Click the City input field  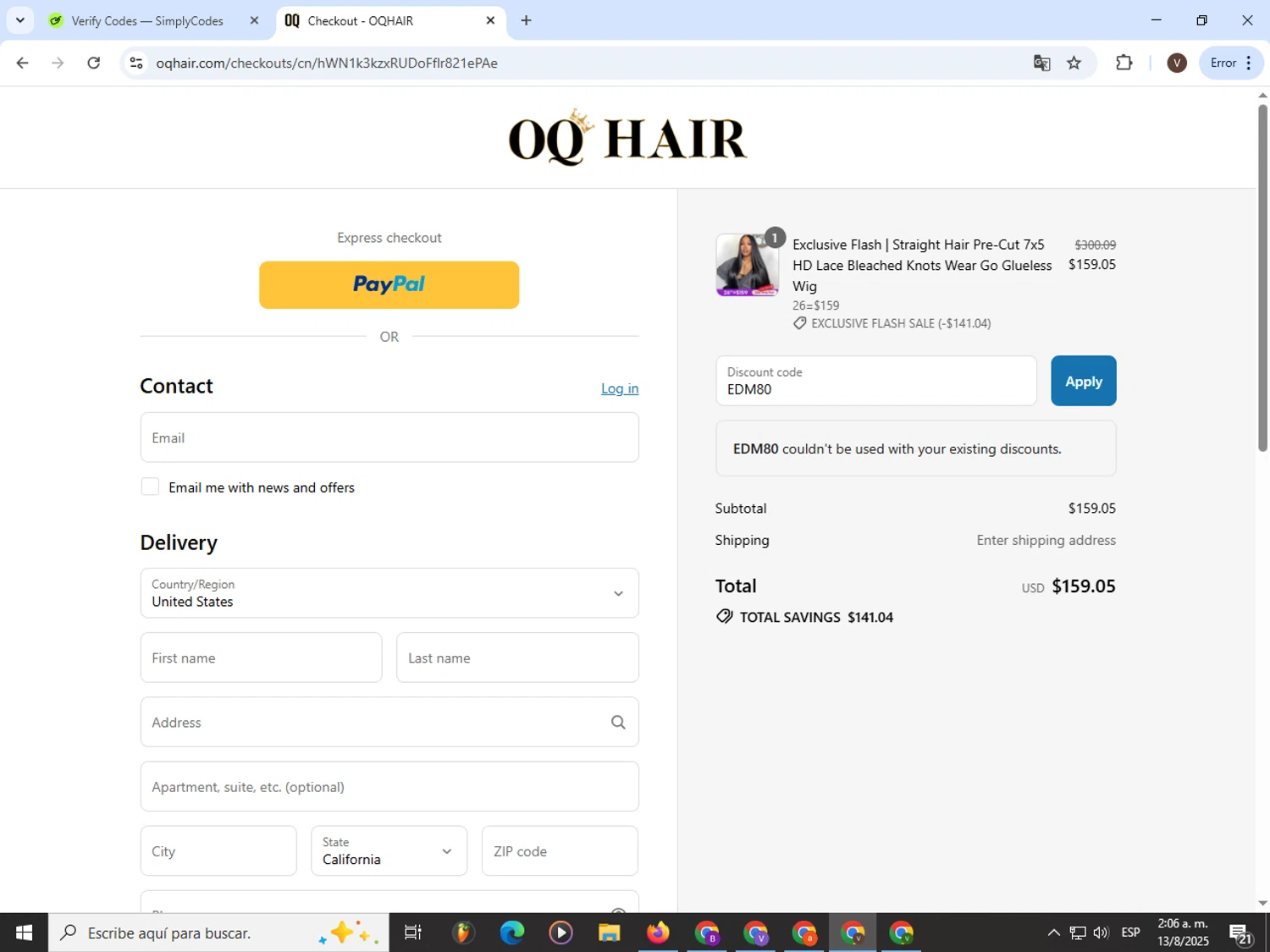tap(218, 851)
